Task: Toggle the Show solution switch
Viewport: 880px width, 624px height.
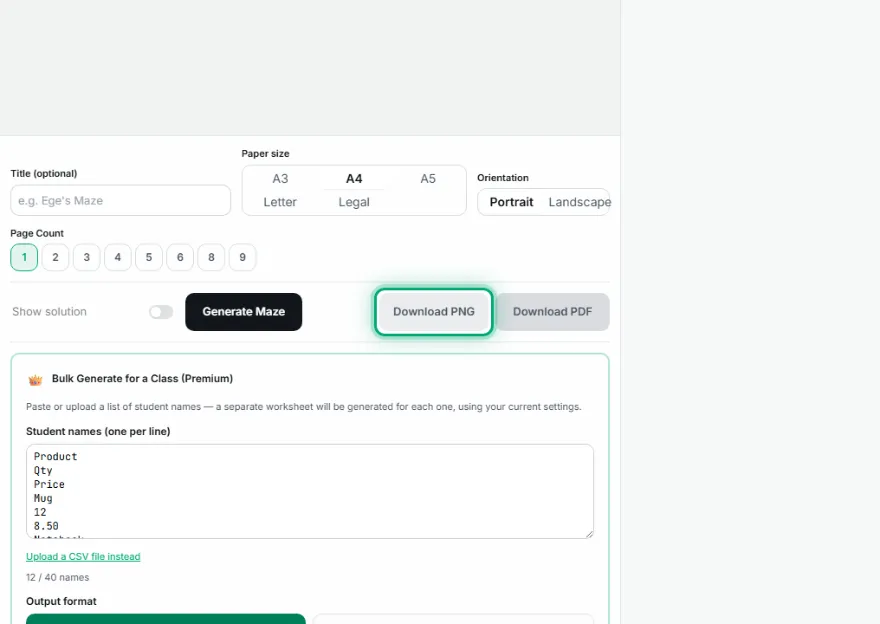Action: point(161,312)
